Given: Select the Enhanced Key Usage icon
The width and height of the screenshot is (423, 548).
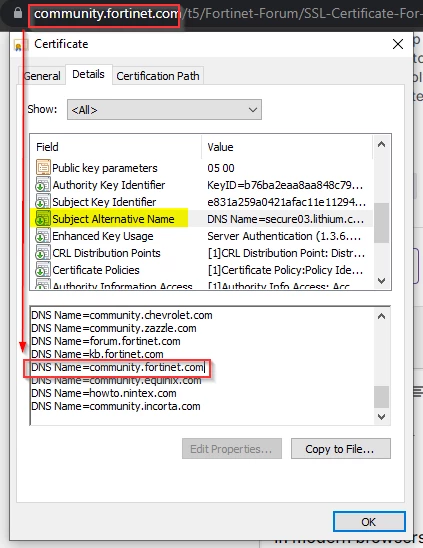Looking at the screenshot, I should (x=43, y=236).
